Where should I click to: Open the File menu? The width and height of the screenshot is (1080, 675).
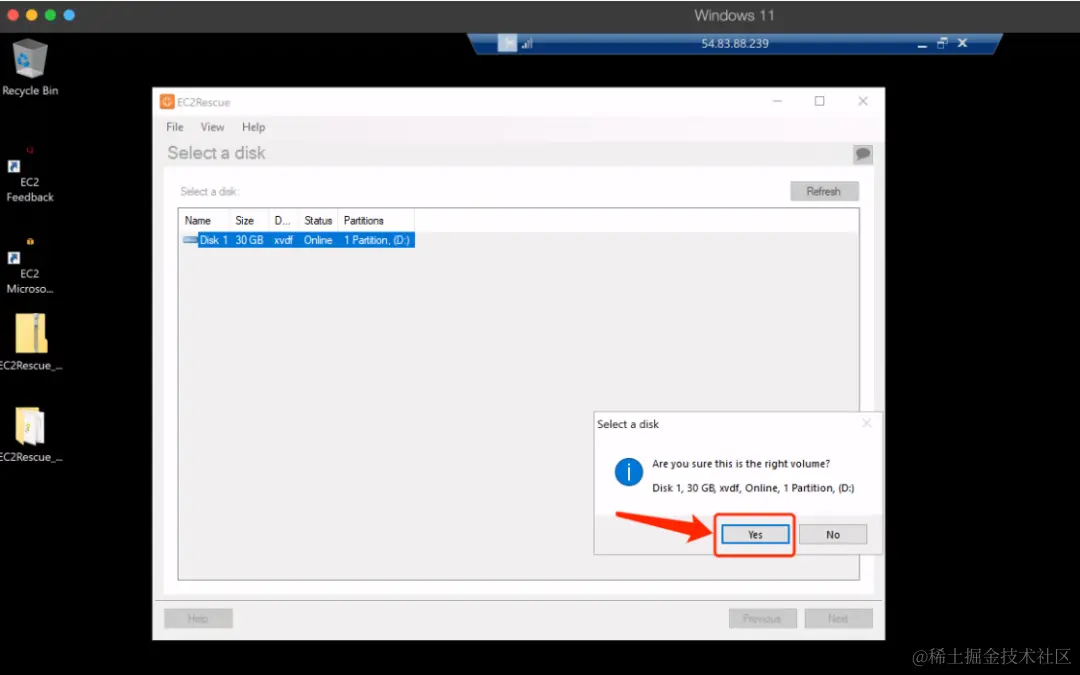(175, 127)
